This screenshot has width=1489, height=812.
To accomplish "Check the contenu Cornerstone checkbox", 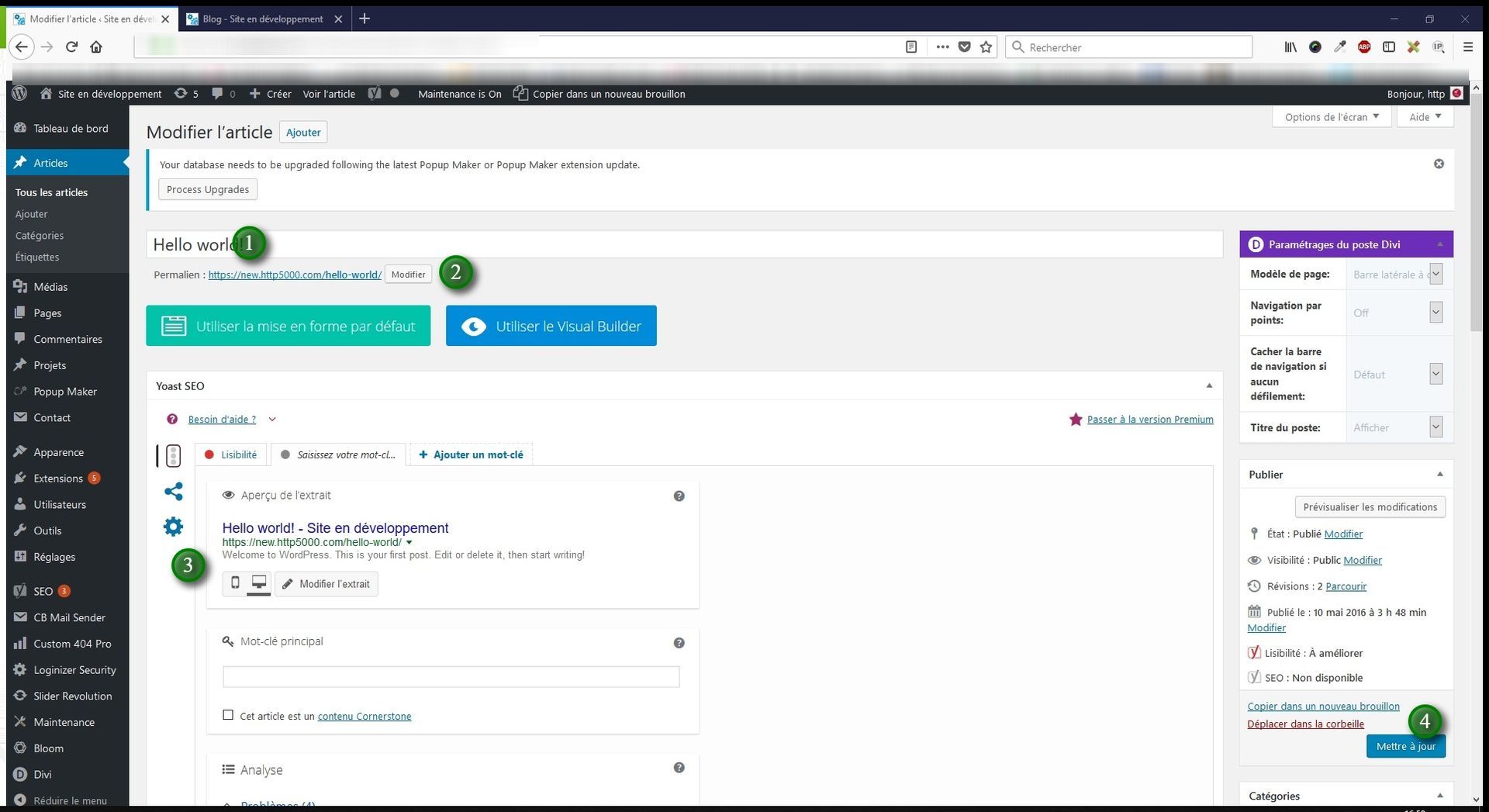I will pyautogui.click(x=228, y=715).
